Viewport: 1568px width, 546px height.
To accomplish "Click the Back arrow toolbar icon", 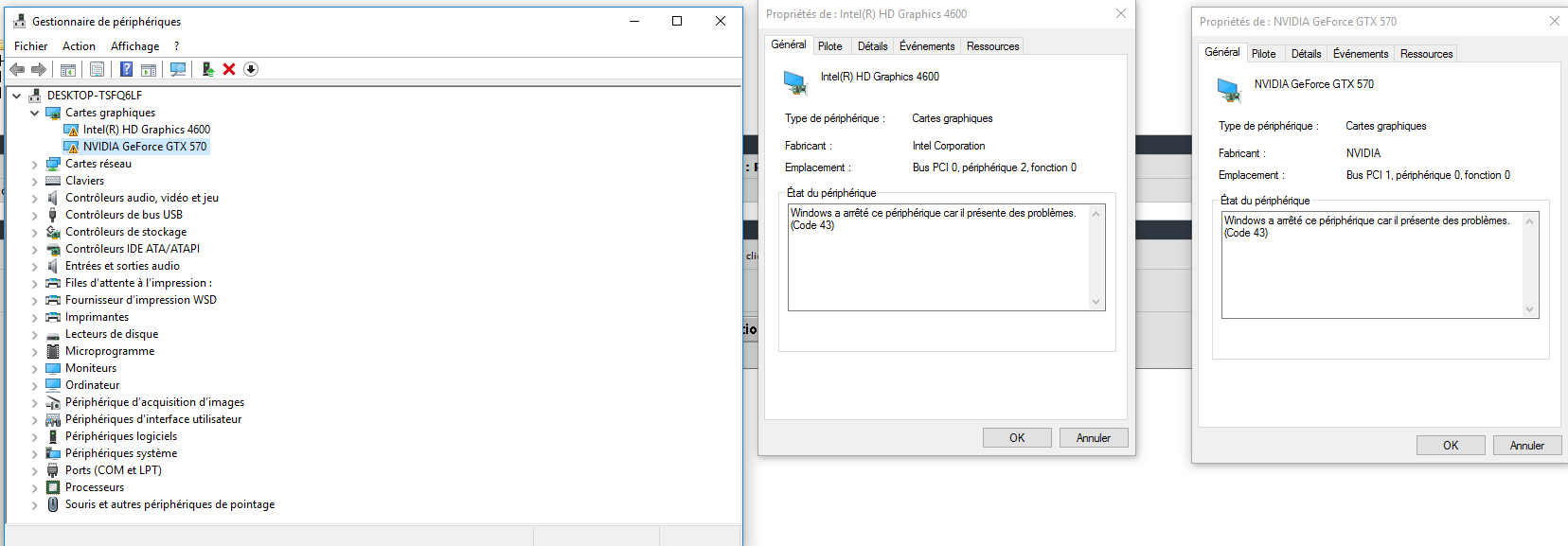I will [17, 69].
